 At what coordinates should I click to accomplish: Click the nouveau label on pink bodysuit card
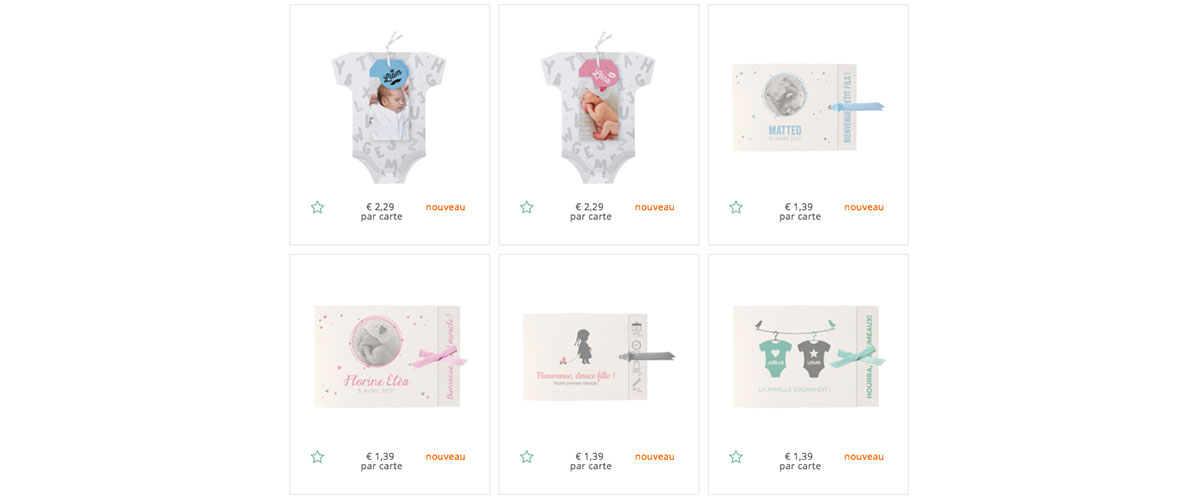click(x=655, y=207)
